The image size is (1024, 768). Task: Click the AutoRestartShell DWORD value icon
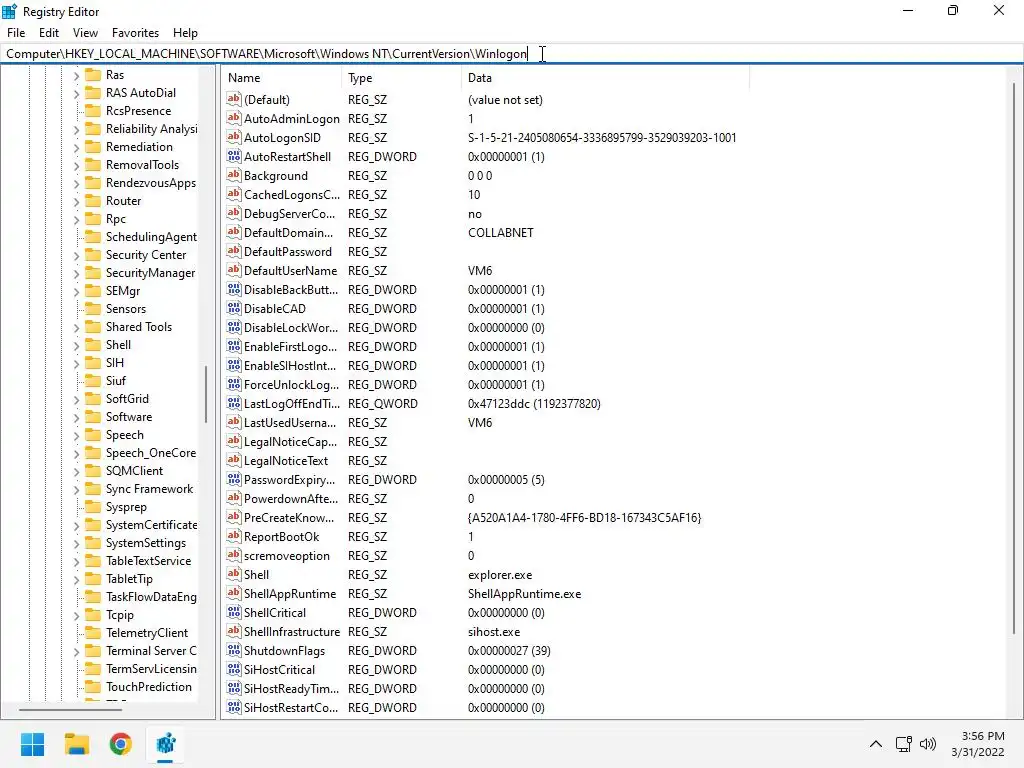(233, 156)
